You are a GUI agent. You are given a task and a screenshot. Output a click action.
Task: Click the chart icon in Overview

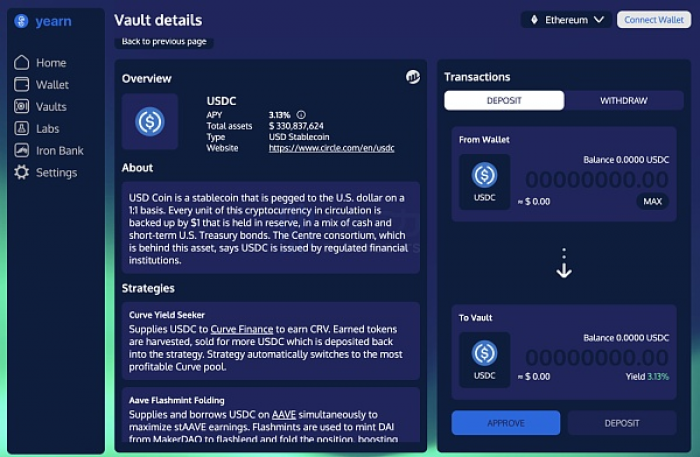tap(412, 77)
